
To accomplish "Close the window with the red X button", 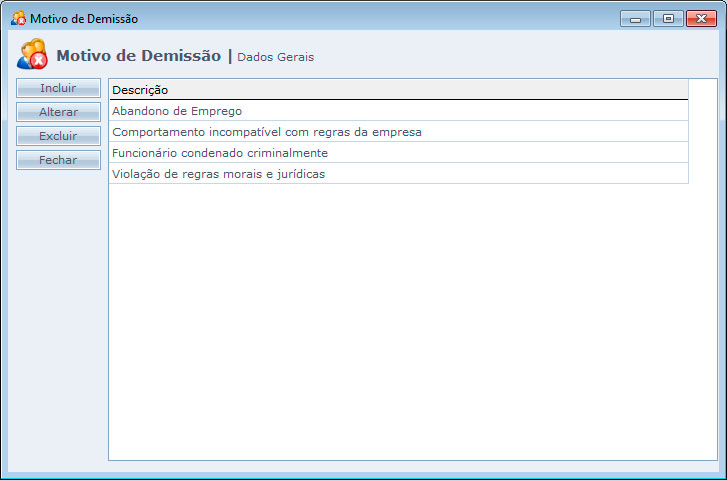I will tap(699, 19).
